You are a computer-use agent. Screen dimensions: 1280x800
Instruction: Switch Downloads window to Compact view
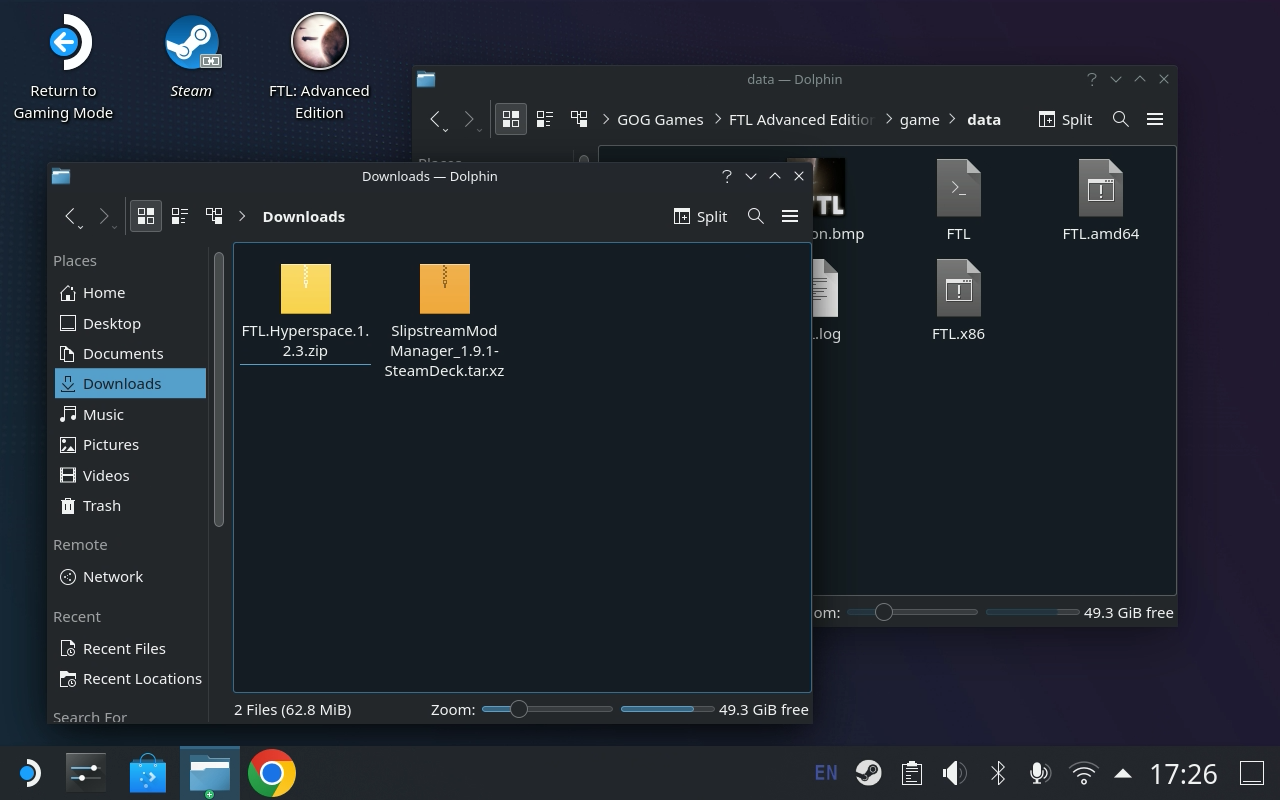tap(180, 216)
